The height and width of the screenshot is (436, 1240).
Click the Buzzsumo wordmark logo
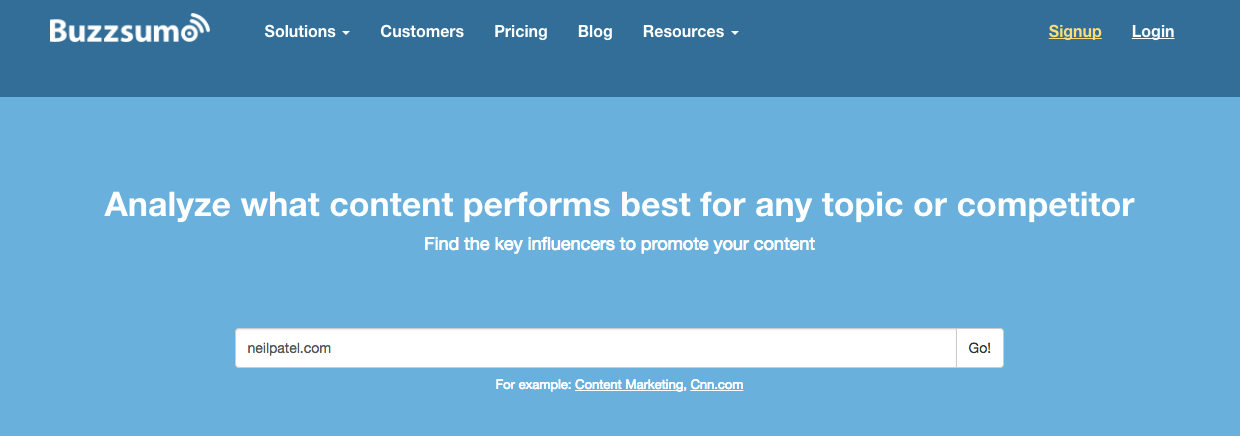tap(130, 29)
